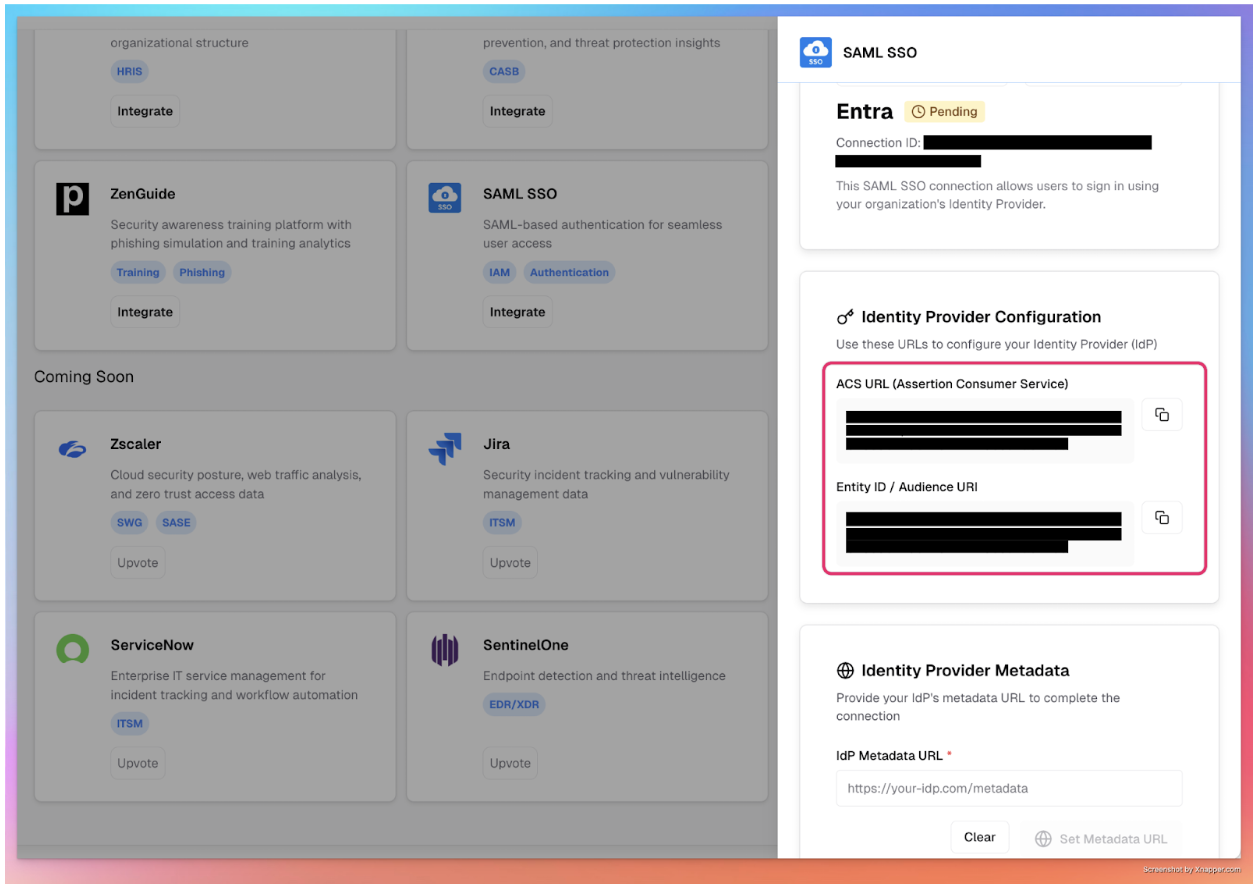Viewport: 1256px width, 884px height.
Task: Click the SentinelOne card title
Action: point(526,645)
